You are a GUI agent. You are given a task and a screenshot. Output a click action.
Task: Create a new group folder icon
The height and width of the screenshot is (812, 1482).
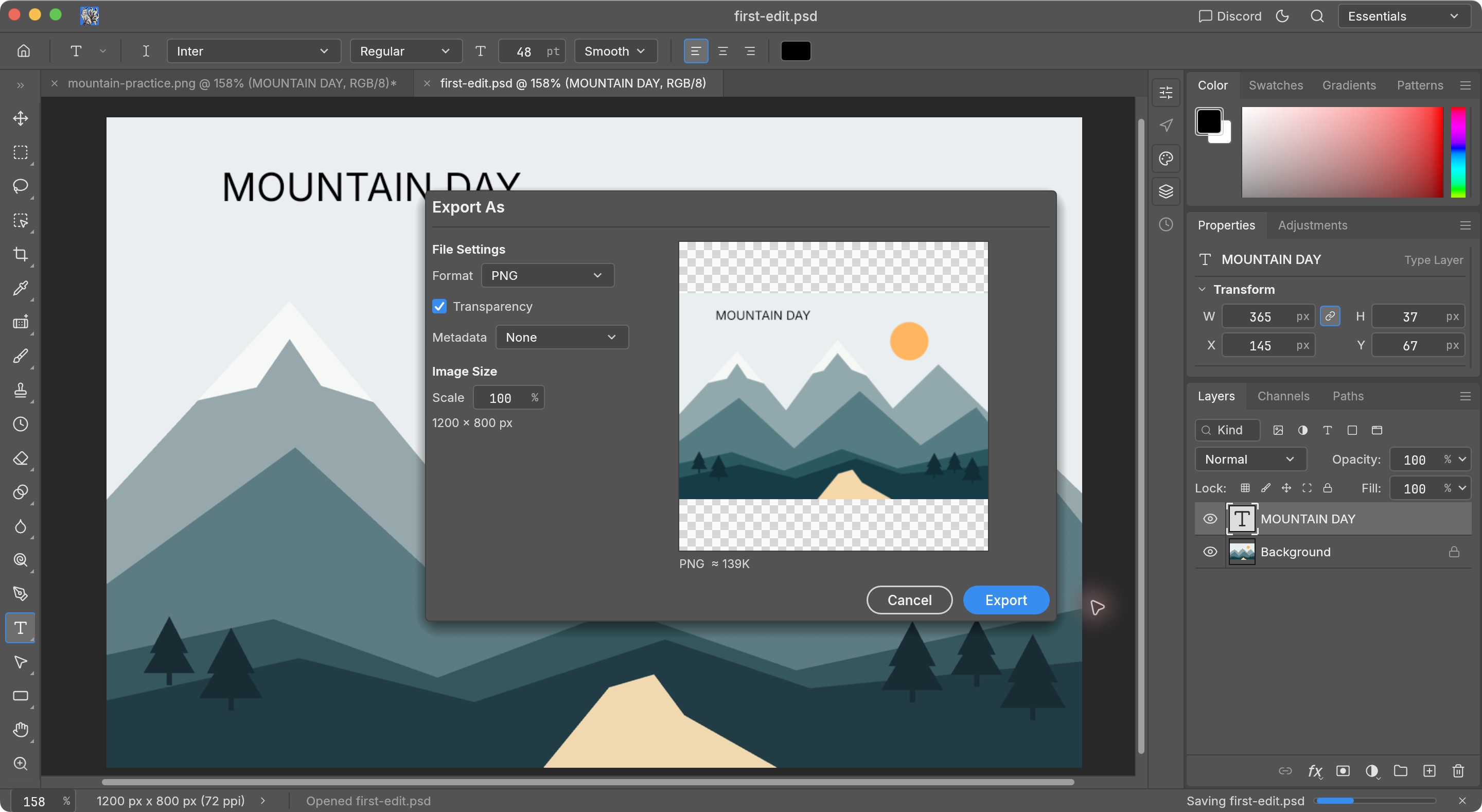tap(1400, 771)
